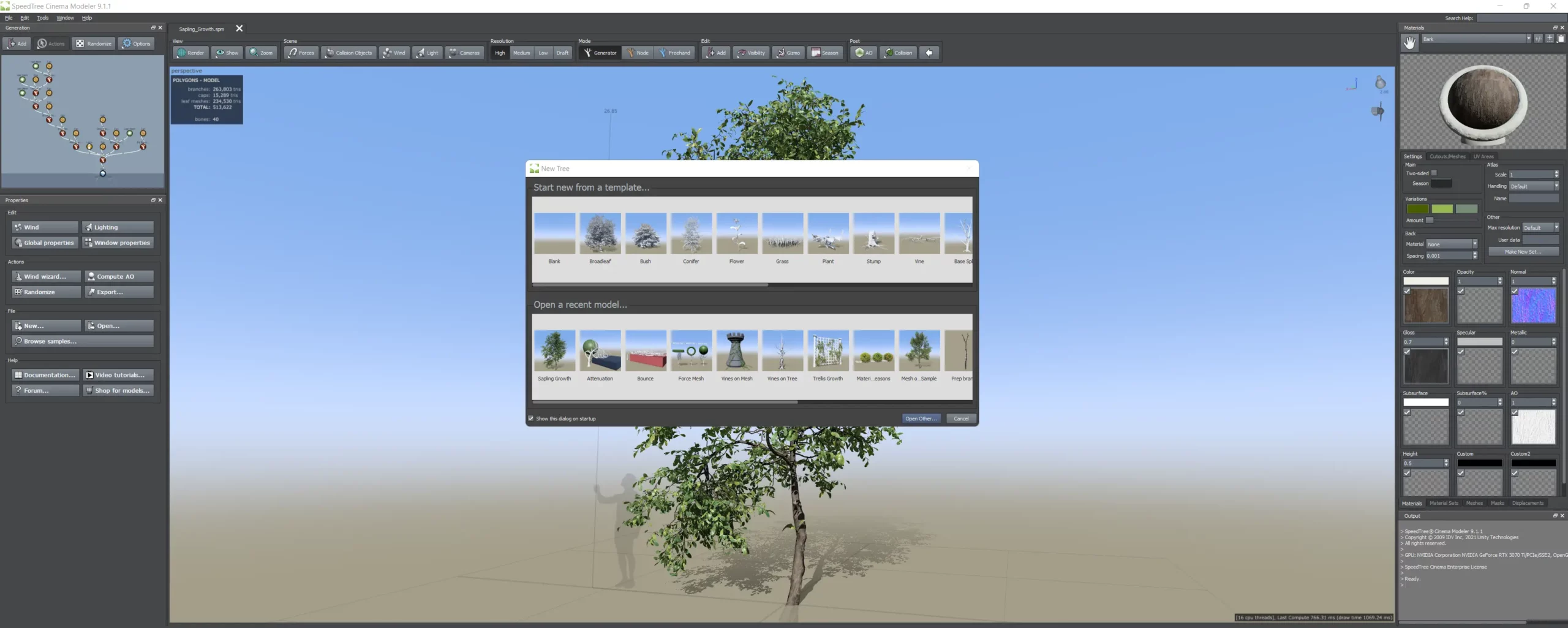Click the arrow button after Collision
The image size is (1568, 628).
[929, 53]
